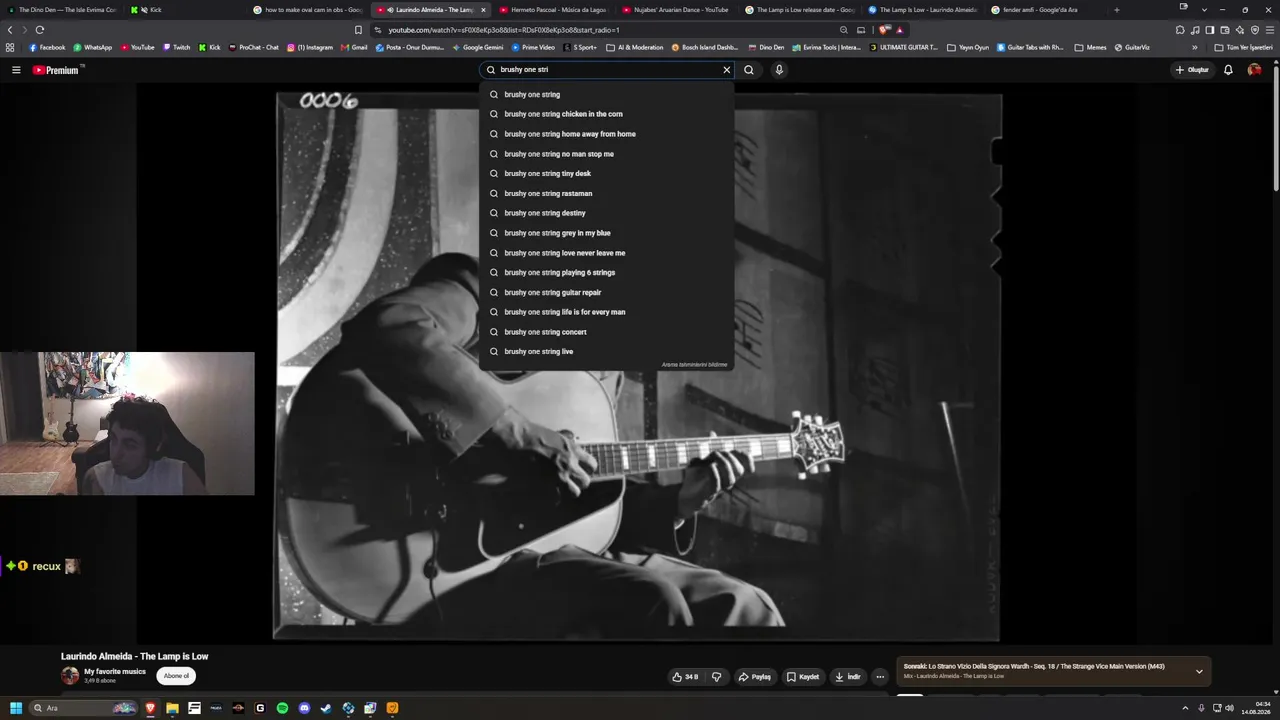The height and width of the screenshot is (720, 1280).
Task: Choose suggestion 'brushy one string grey in my blue'
Action: click(606, 233)
